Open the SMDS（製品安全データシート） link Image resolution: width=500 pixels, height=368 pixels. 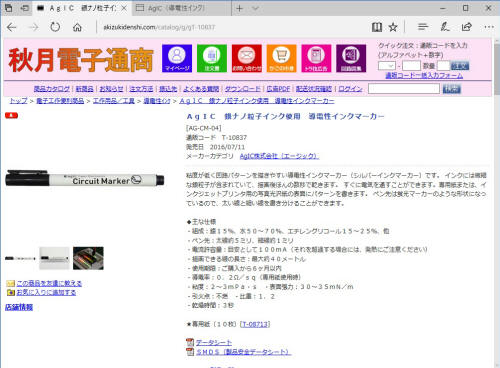click(243, 352)
